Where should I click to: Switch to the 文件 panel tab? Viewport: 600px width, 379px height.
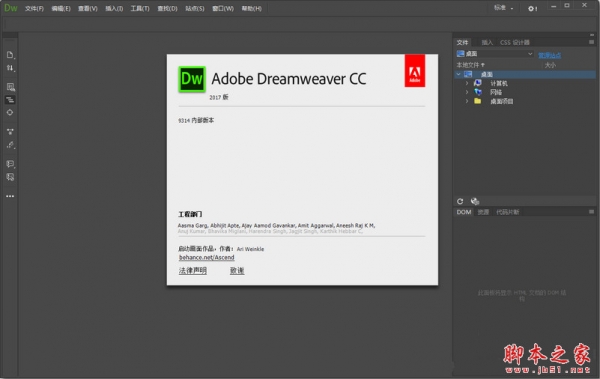pos(462,42)
